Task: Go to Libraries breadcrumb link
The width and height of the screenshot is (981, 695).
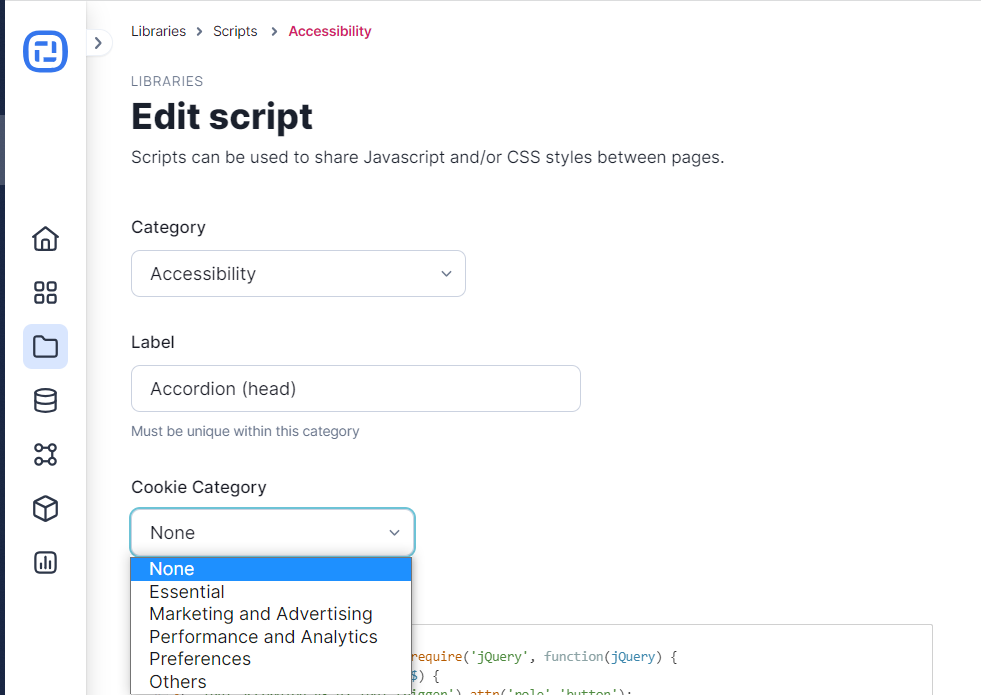Action: click(x=158, y=31)
